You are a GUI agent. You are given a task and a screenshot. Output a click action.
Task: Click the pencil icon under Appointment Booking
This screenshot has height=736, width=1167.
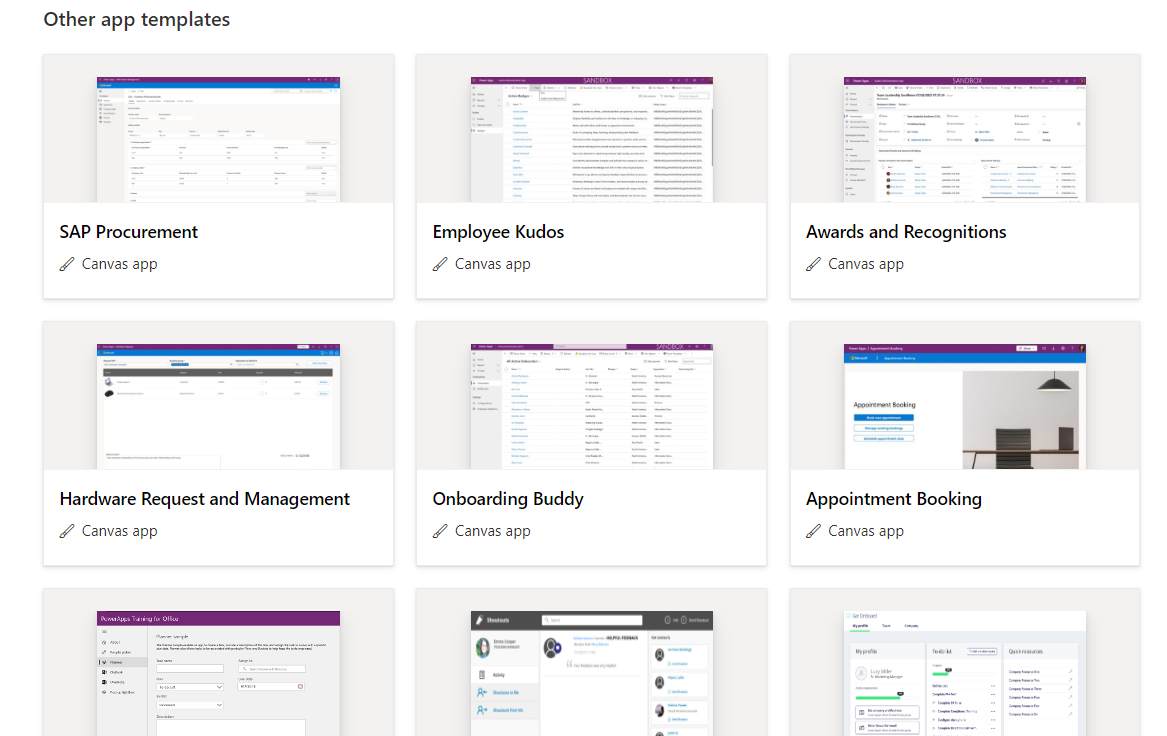pyautogui.click(x=813, y=531)
